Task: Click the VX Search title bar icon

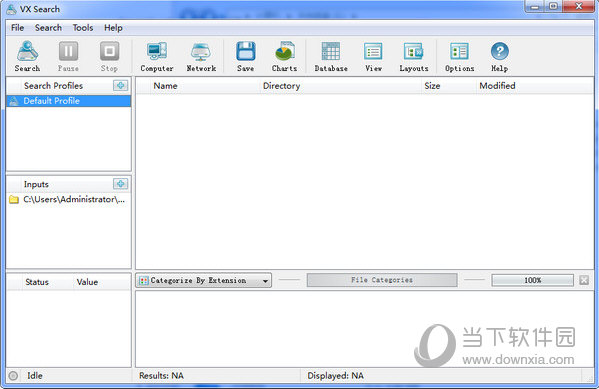Action: (12, 9)
